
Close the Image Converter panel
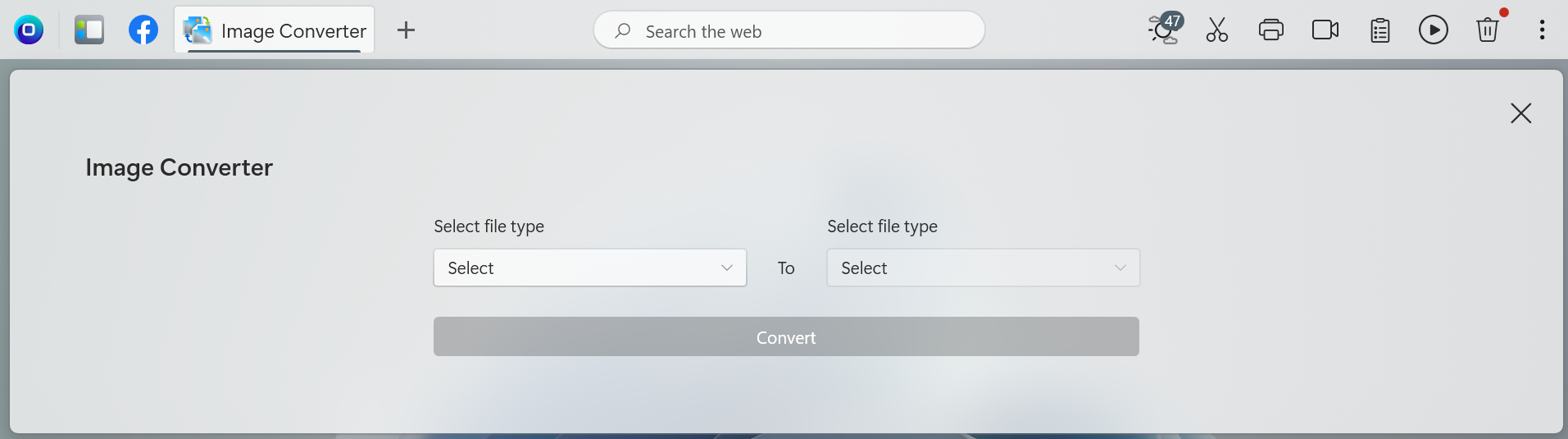[1520, 113]
